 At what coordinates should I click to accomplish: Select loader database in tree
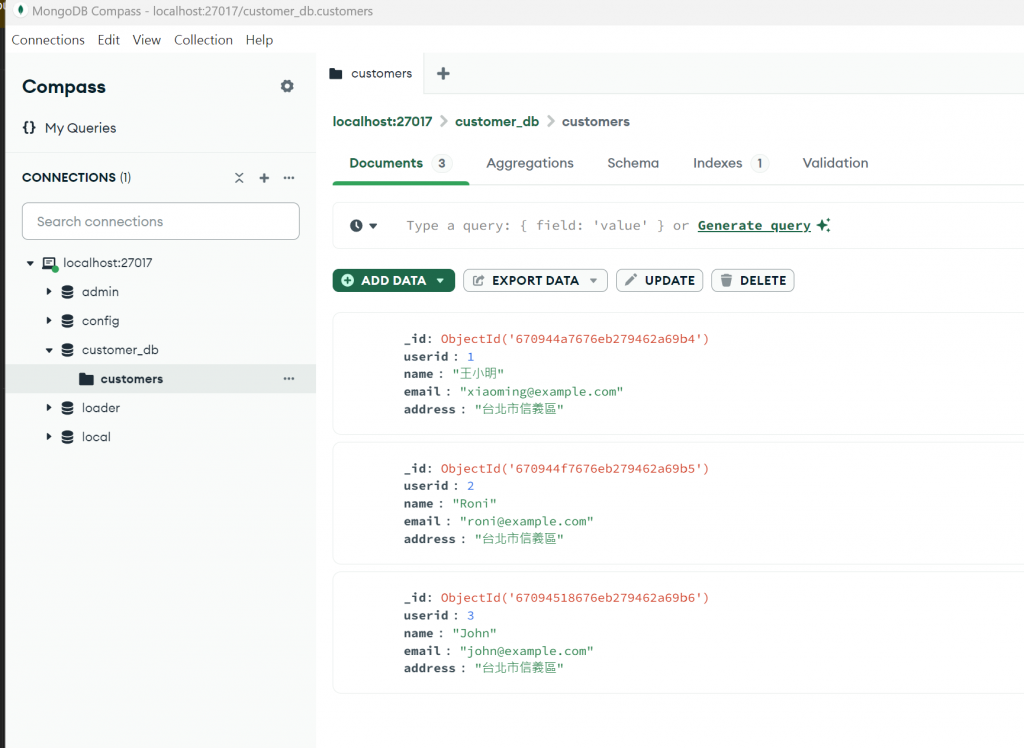tap(101, 408)
